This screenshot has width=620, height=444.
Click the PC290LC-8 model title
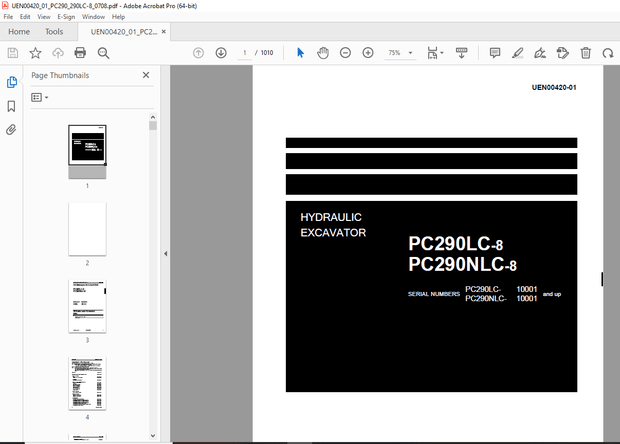coord(456,244)
